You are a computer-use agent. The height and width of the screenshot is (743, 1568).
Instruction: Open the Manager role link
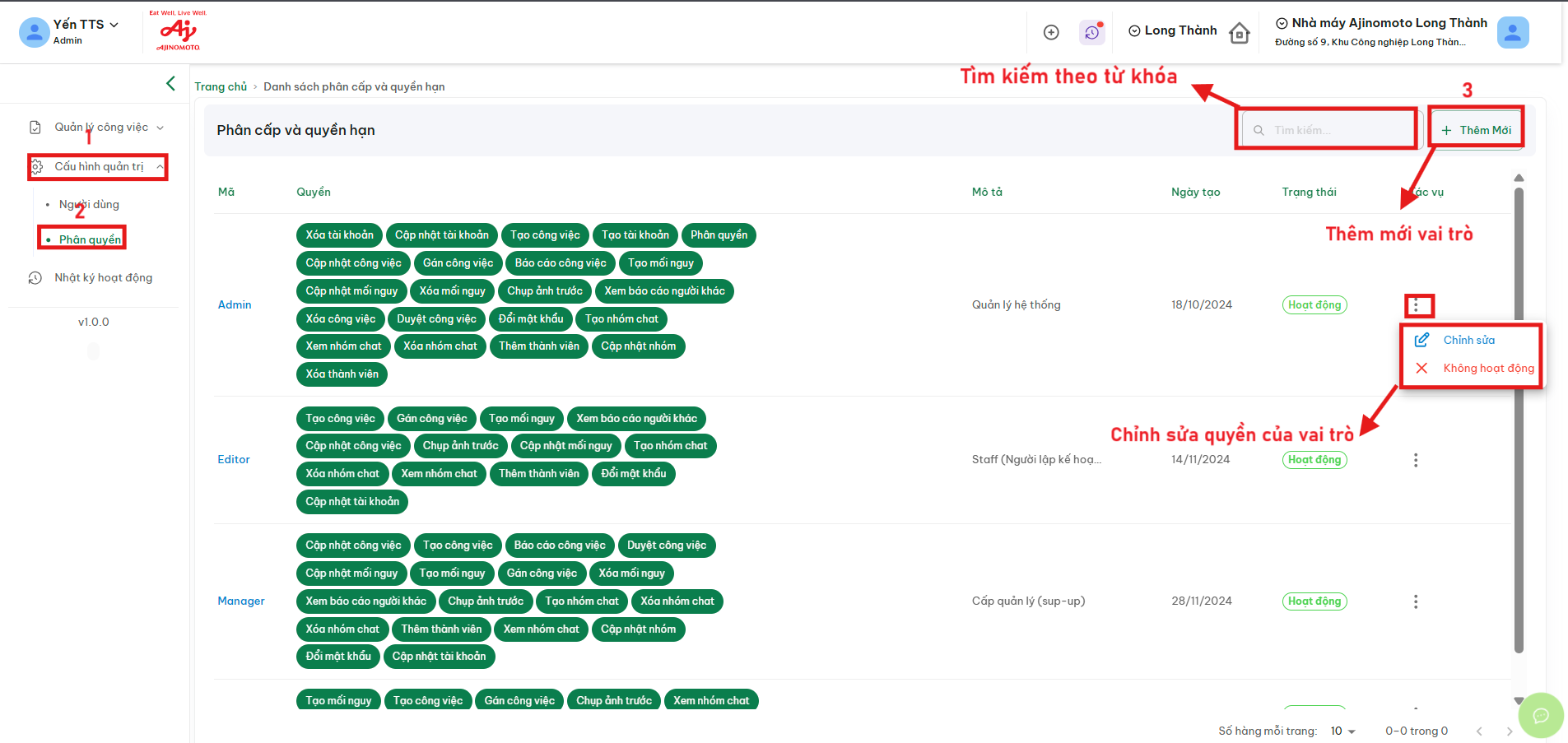pos(241,601)
